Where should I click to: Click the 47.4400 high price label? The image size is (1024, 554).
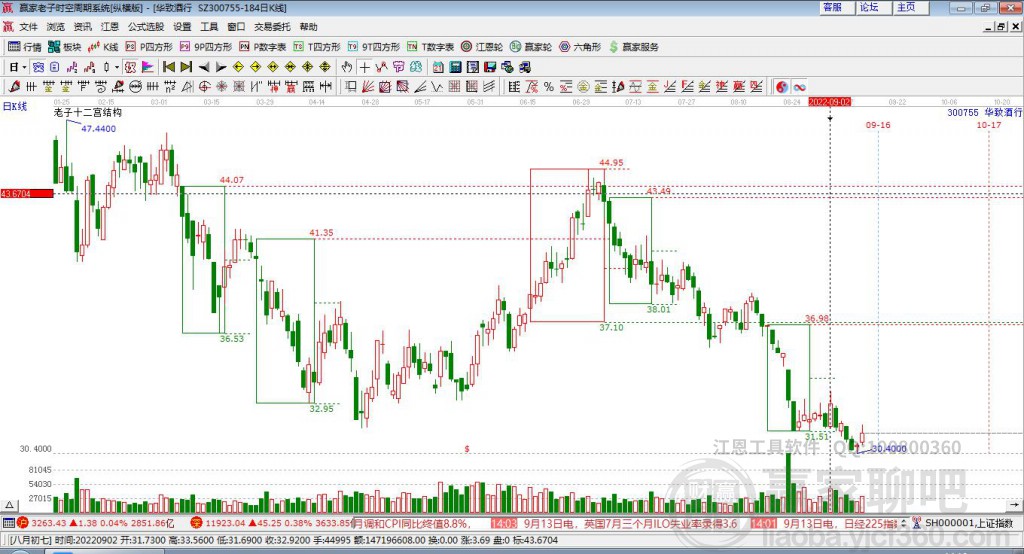pyautogui.click(x=99, y=129)
